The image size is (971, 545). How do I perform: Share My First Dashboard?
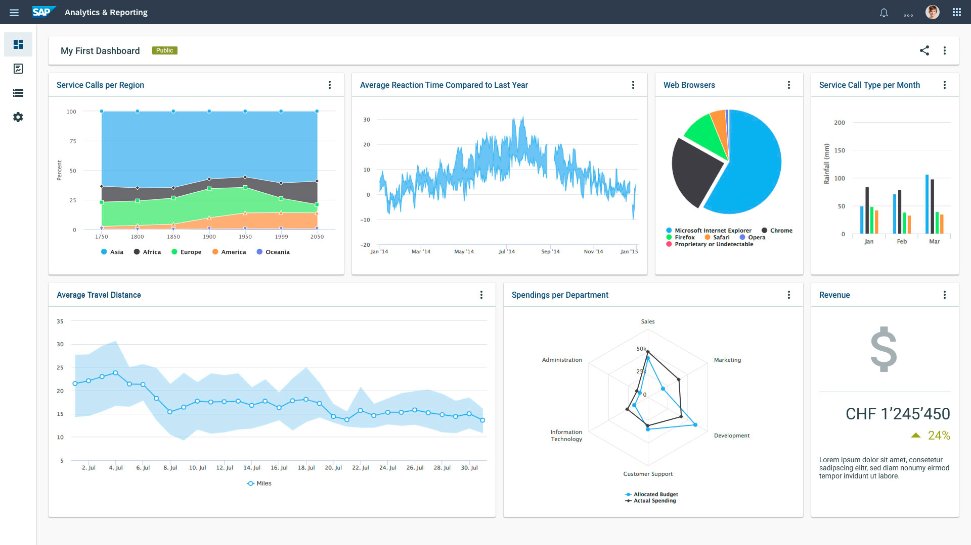[924, 50]
